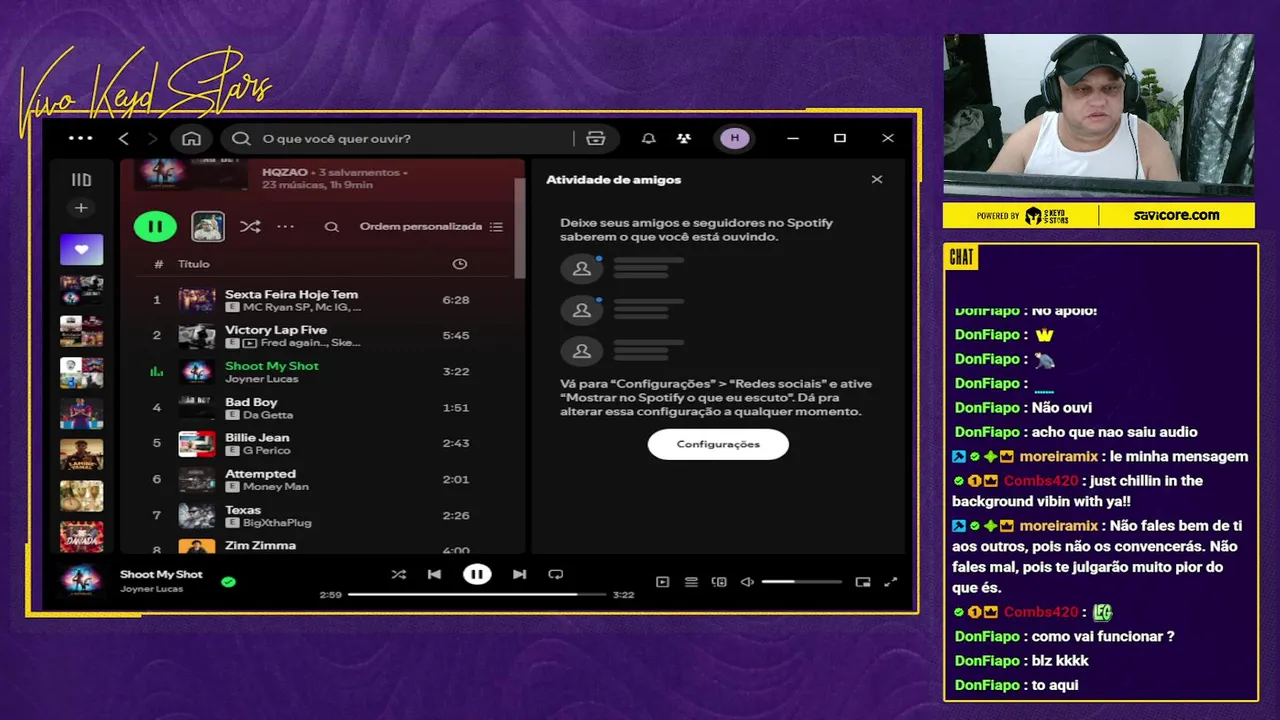Open the playlist more options (three dots)

coord(286,226)
